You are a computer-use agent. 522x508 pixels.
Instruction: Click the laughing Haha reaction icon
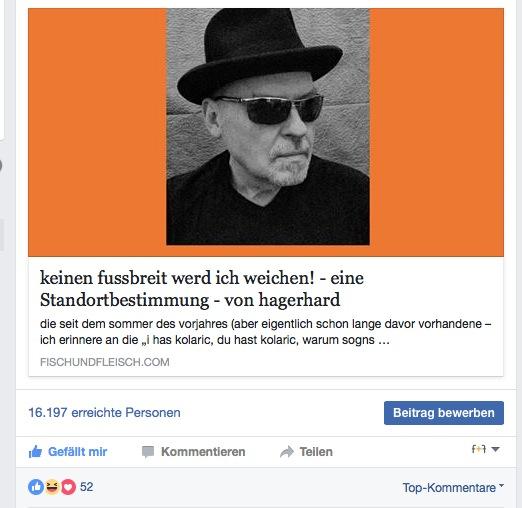pos(52,487)
